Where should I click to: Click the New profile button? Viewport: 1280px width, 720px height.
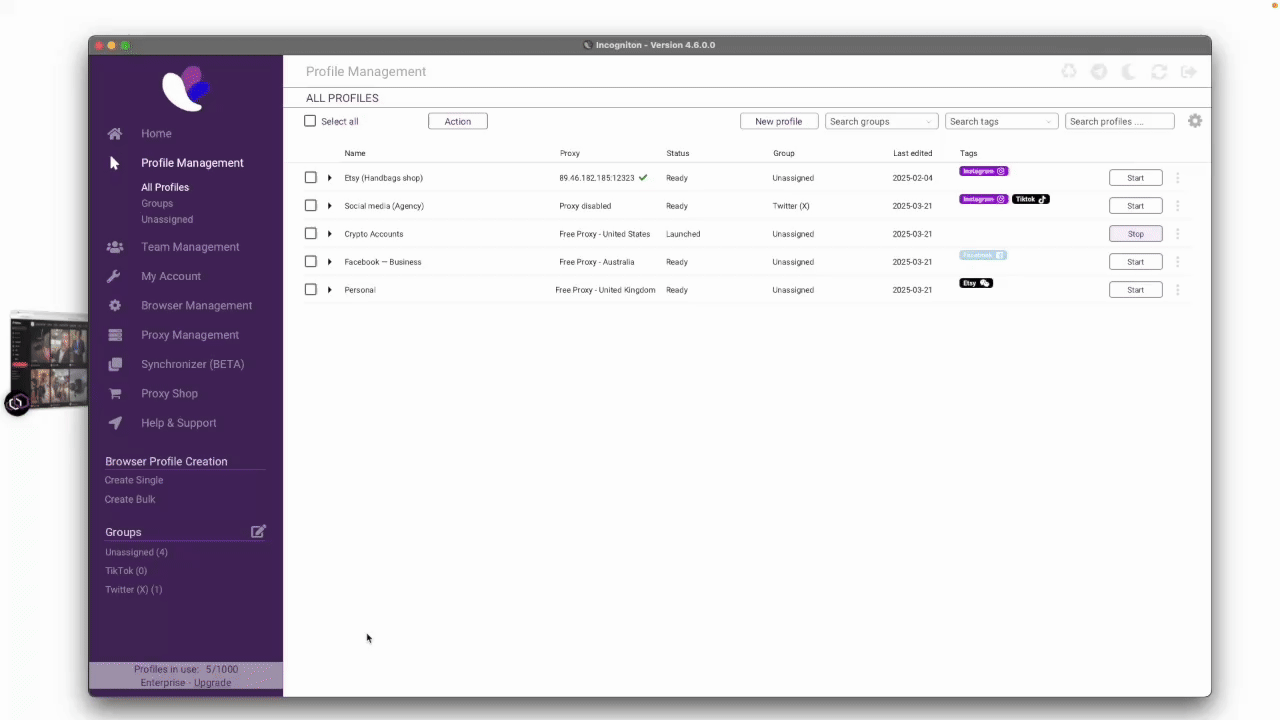point(778,121)
